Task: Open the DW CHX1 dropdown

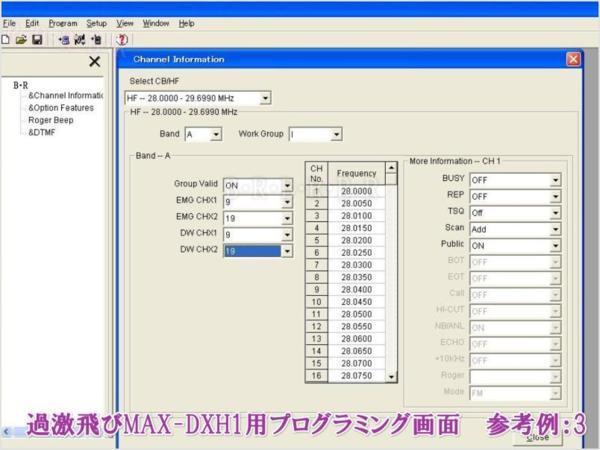Action: point(287,235)
